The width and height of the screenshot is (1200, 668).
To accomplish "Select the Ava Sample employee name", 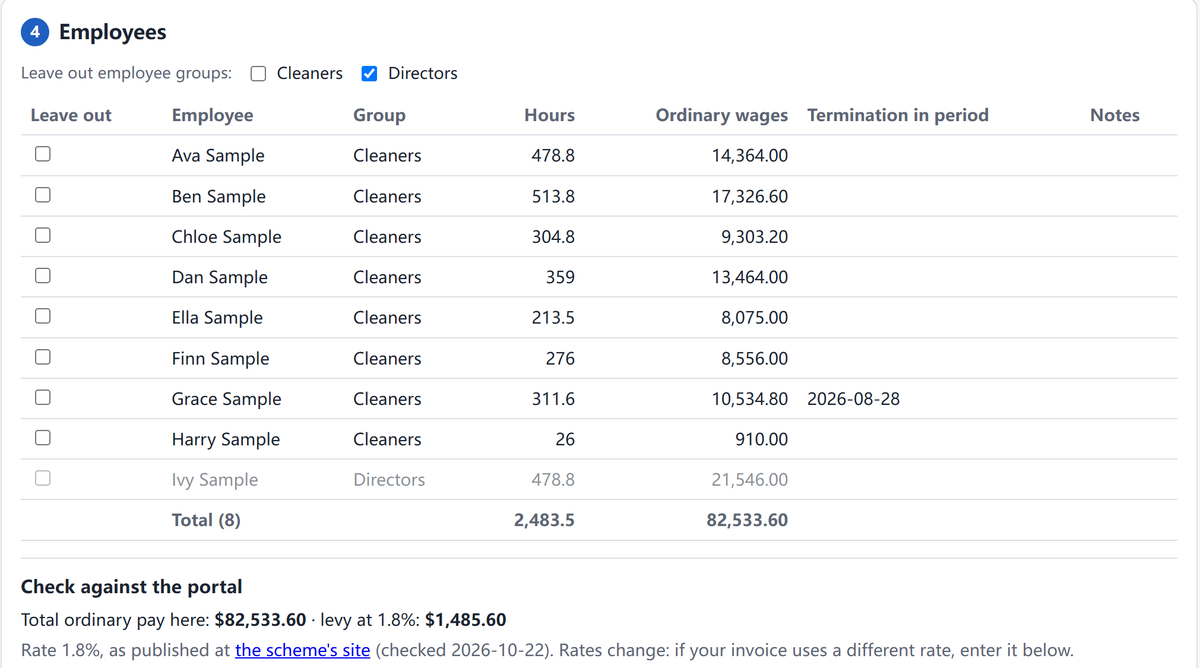I will [x=218, y=156].
